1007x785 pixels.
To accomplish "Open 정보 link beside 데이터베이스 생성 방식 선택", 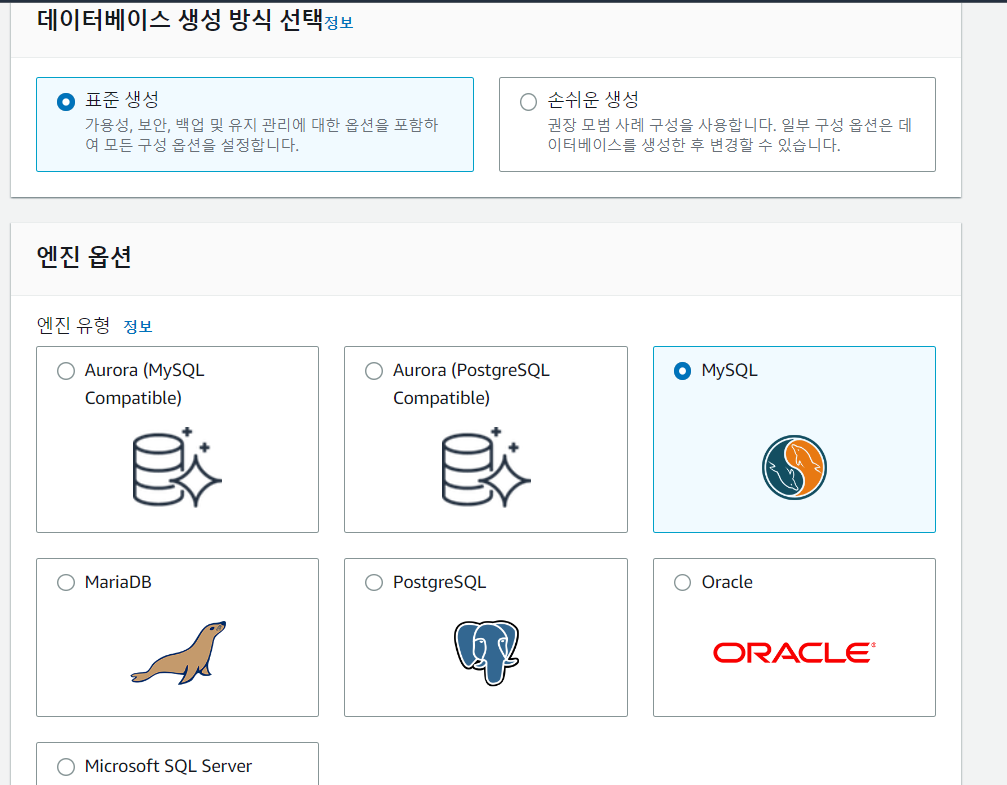I will (338, 22).
